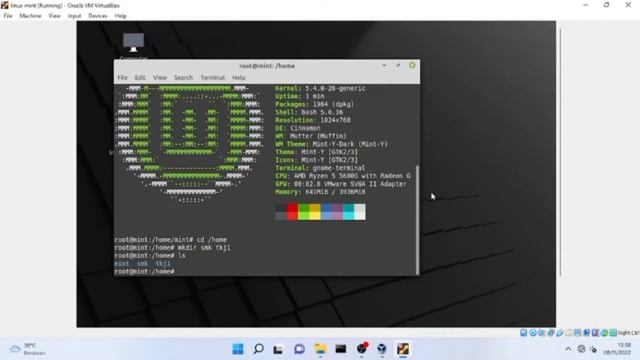Close the root@mint terminal window
Viewport: 640px width, 360px height.
[x=412, y=65]
